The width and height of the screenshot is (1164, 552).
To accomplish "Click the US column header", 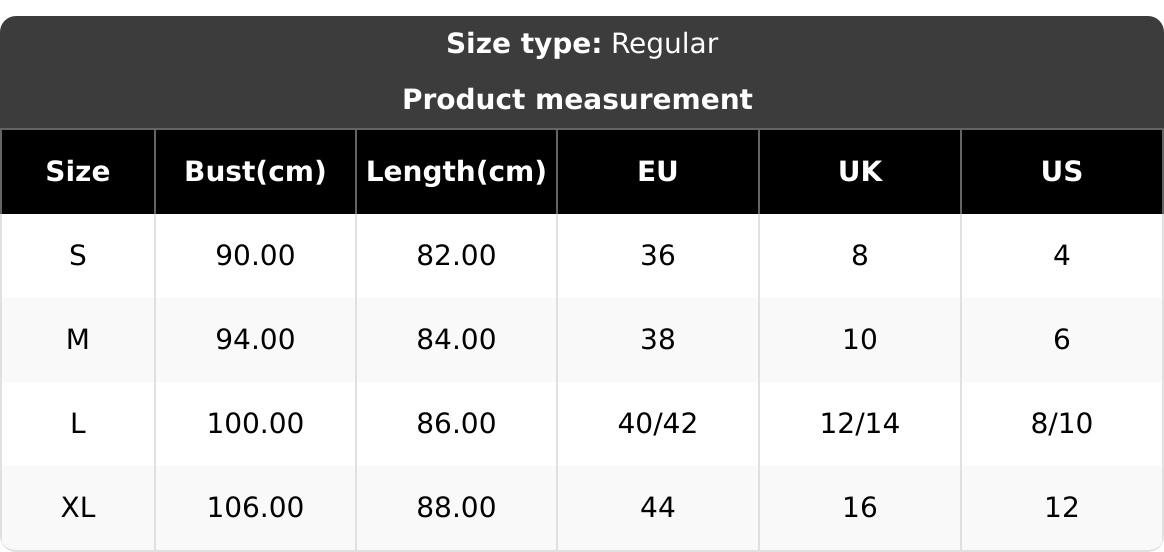I will point(1061,172).
